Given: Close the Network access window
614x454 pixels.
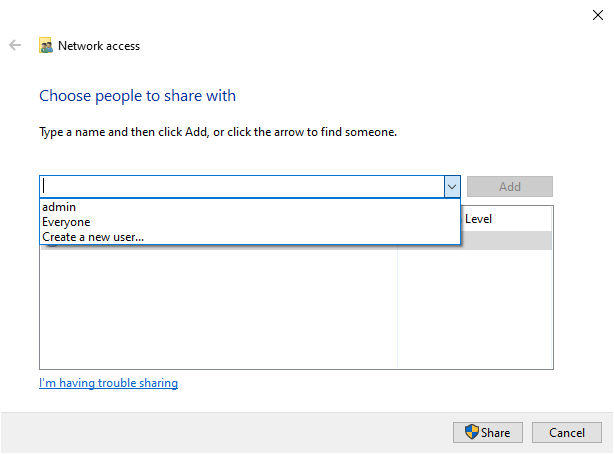Looking at the screenshot, I should tap(596, 14).
